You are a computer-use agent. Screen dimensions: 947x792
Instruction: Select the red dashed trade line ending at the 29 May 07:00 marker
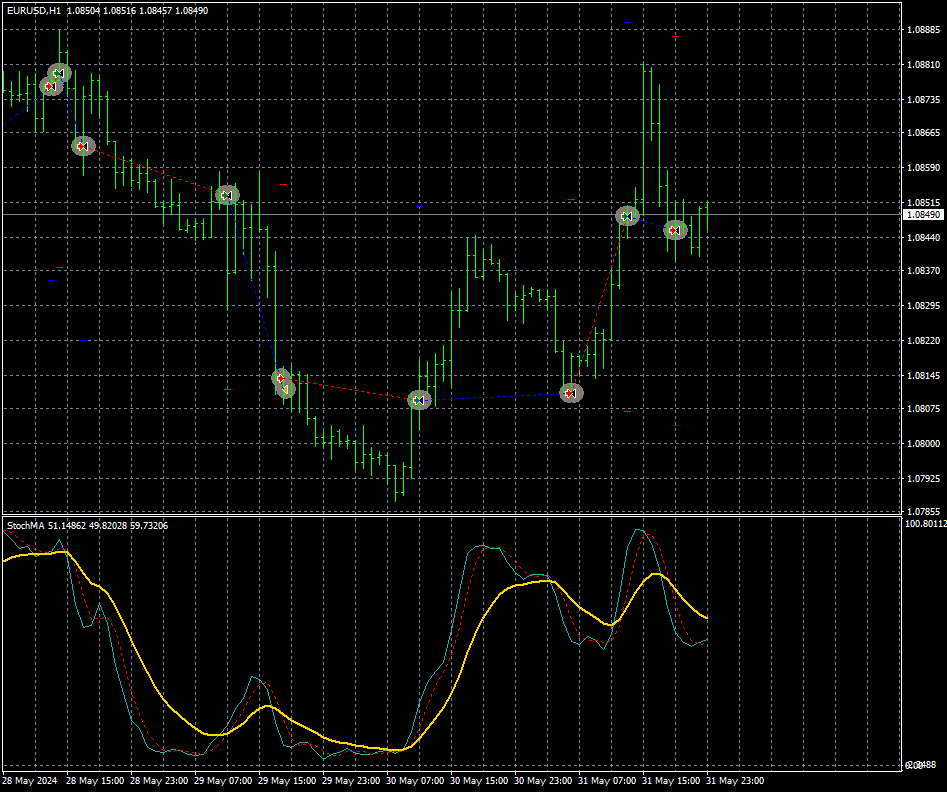point(155,171)
